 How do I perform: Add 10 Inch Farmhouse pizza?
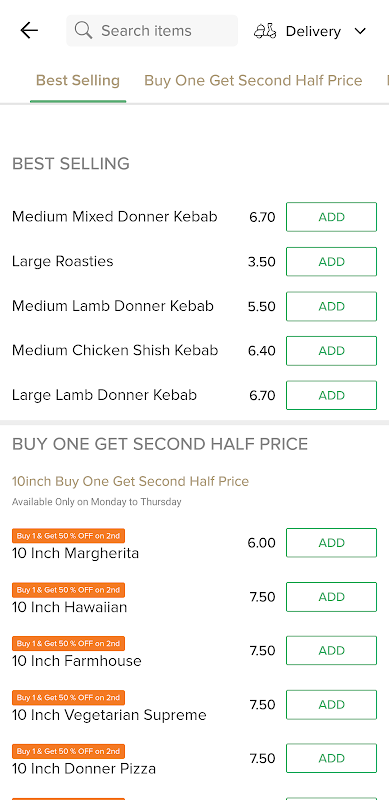331,651
